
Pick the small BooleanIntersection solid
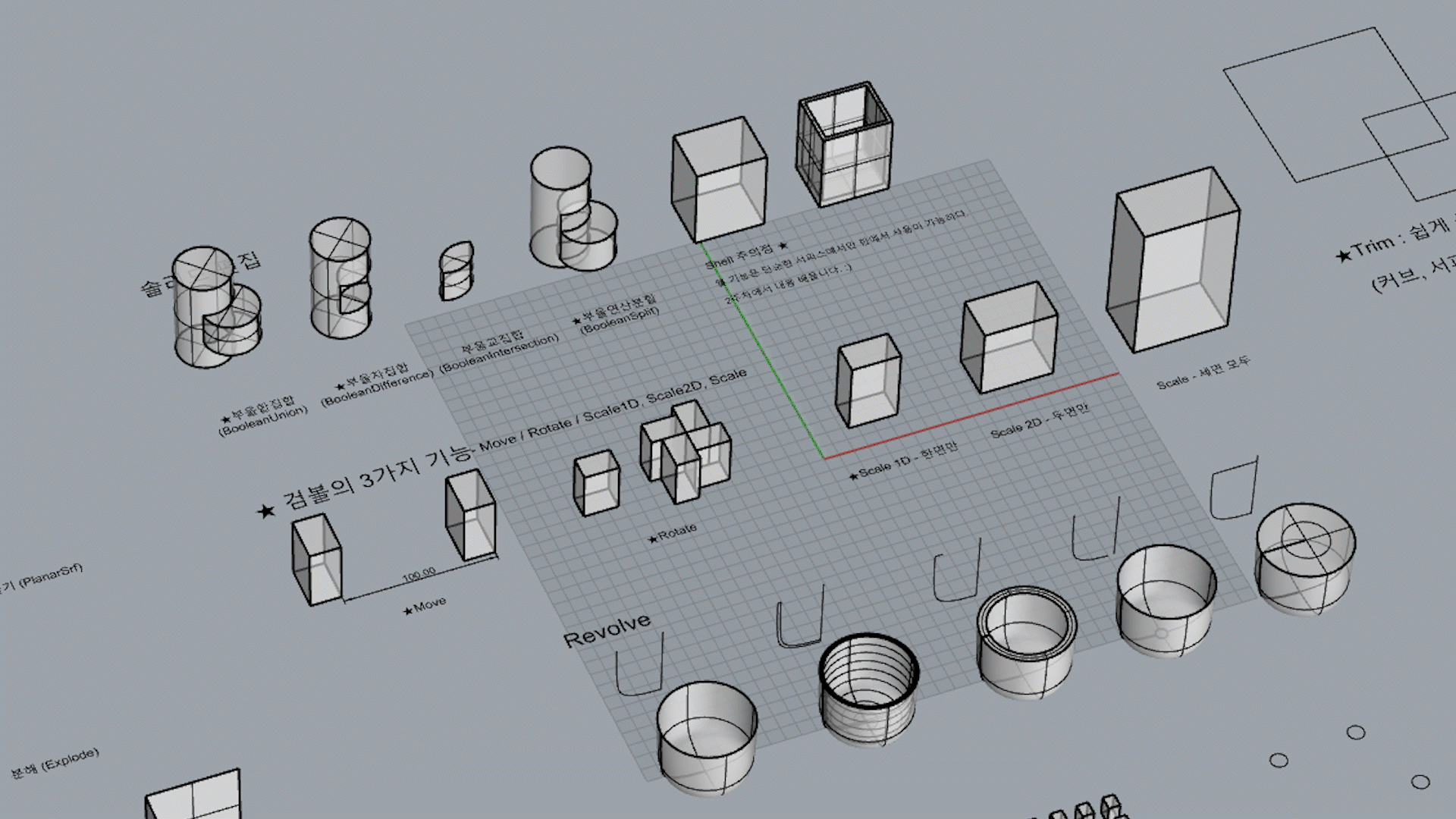pos(456,271)
